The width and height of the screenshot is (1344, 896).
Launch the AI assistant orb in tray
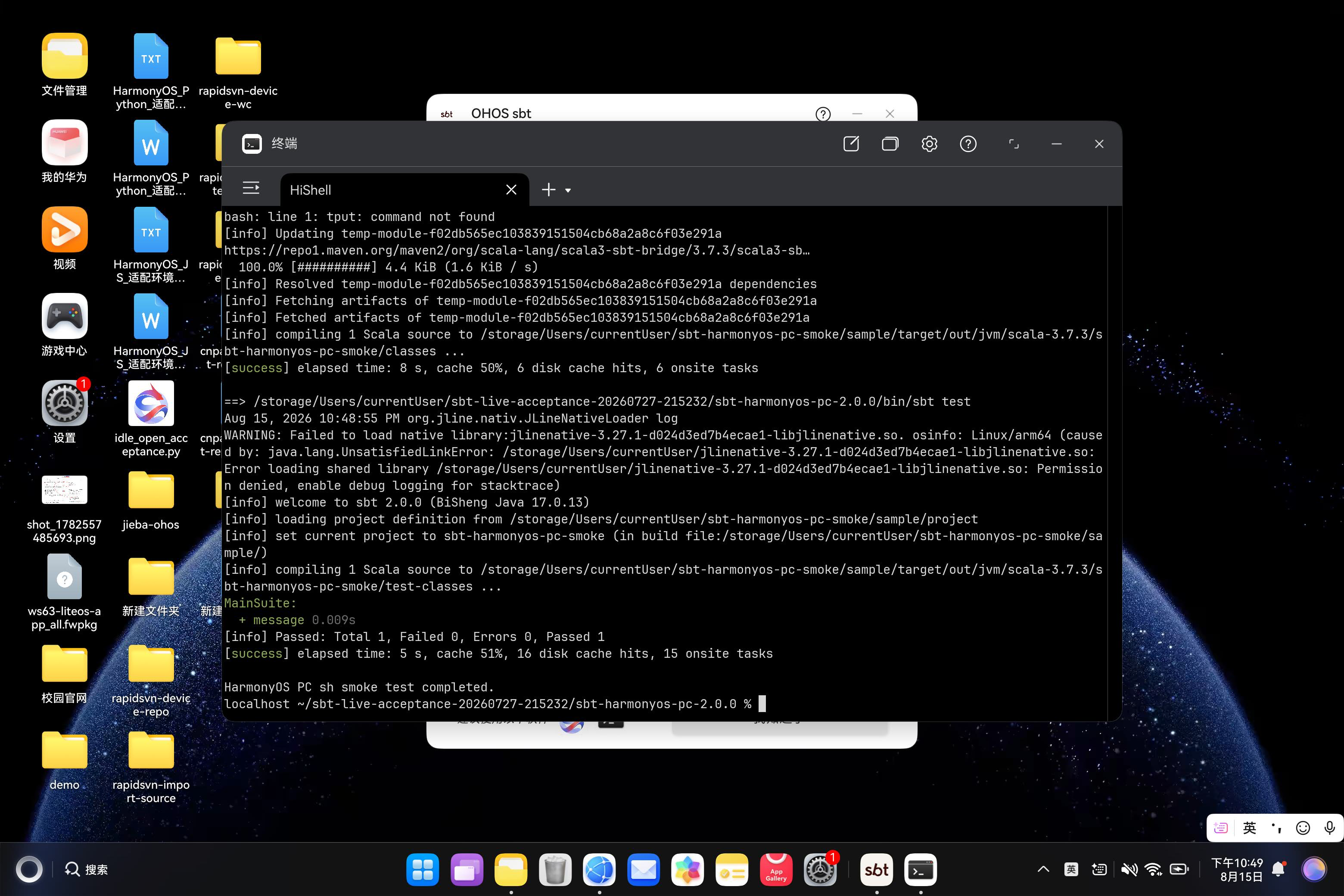click(1314, 869)
